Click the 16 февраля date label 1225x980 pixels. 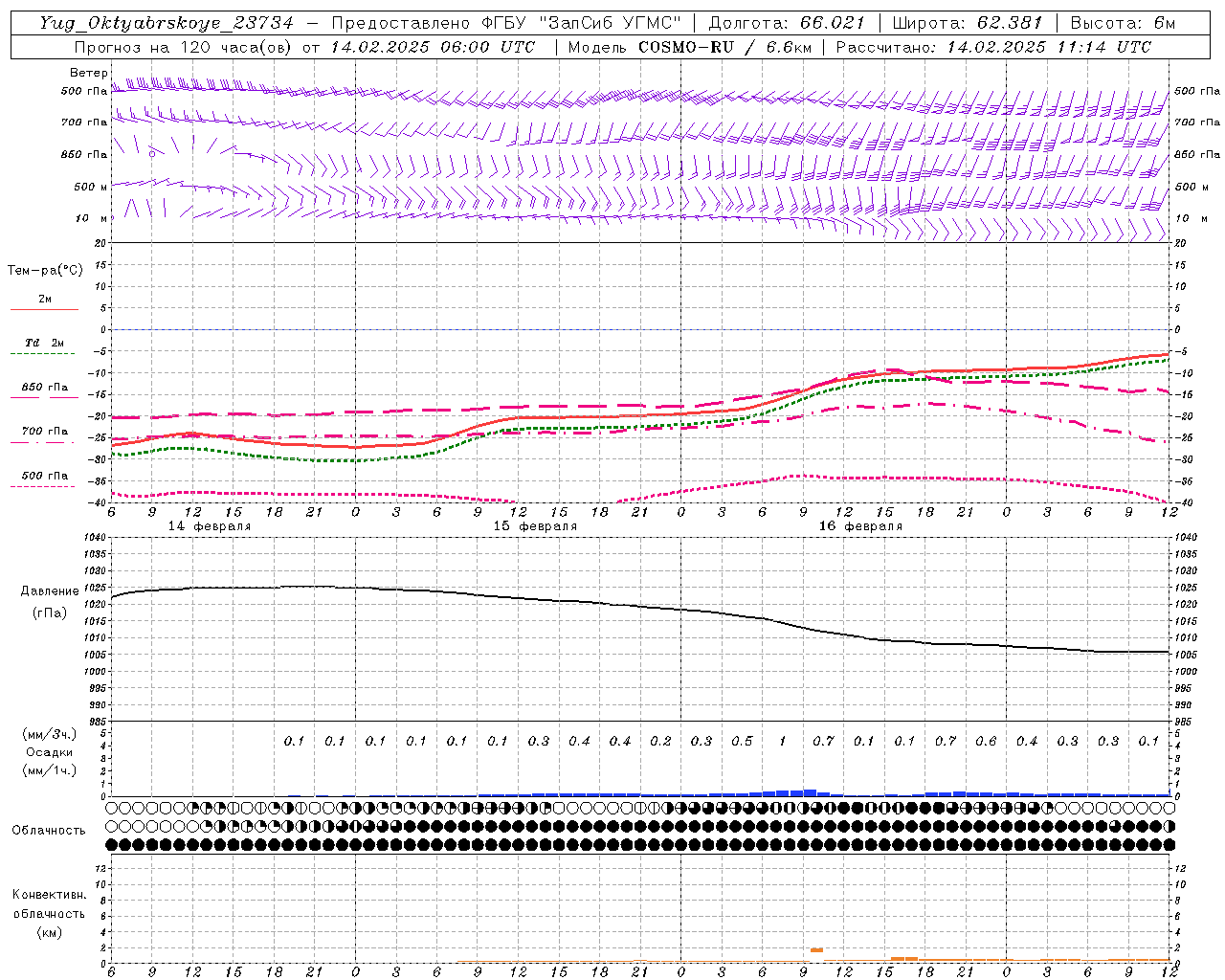click(x=860, y=526)
